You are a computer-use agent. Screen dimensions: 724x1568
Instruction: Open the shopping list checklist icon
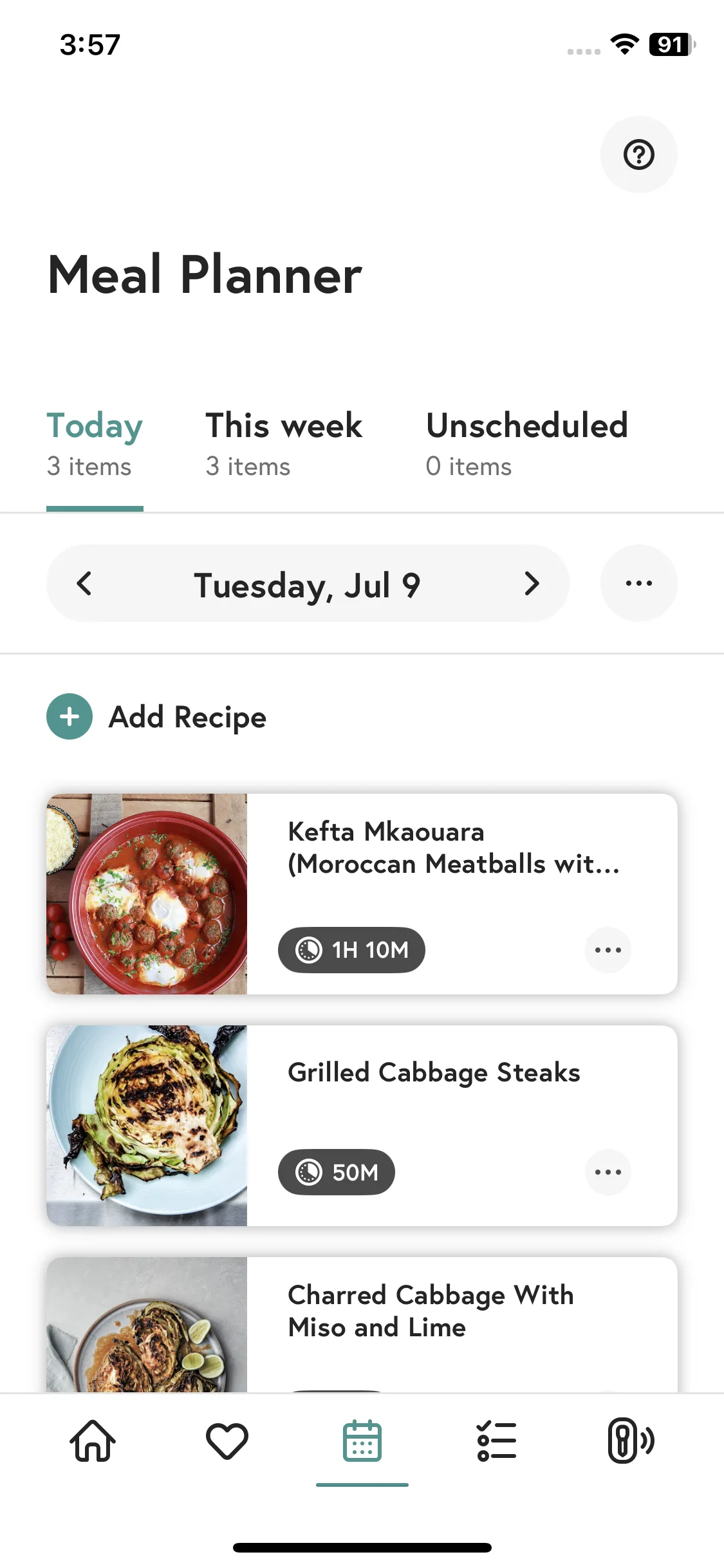click(497, 1441)
